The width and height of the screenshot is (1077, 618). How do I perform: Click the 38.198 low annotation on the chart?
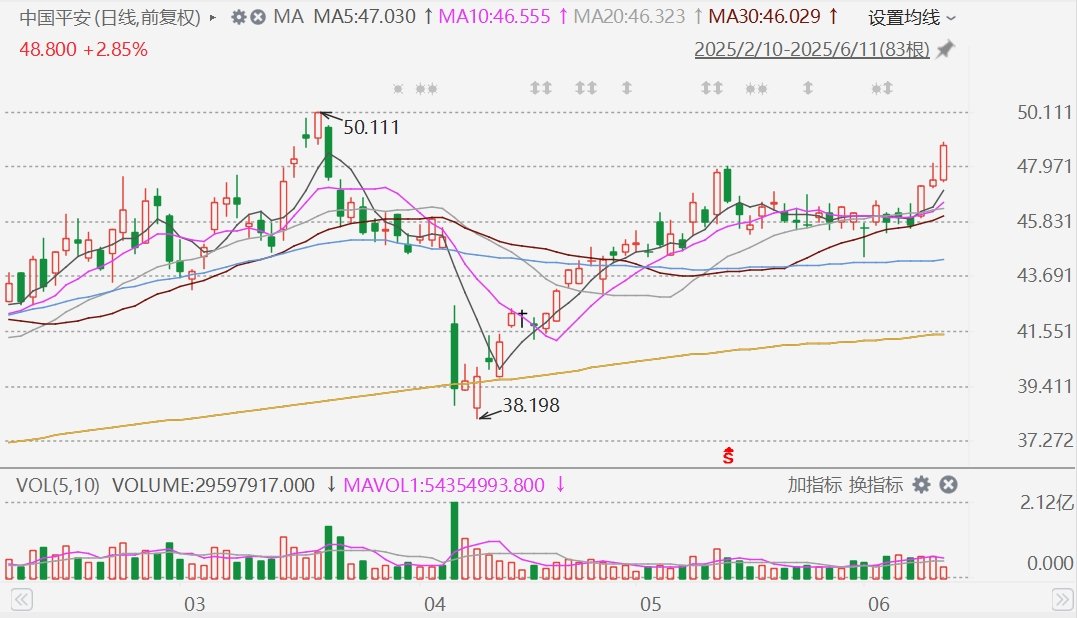coord(531,405)
